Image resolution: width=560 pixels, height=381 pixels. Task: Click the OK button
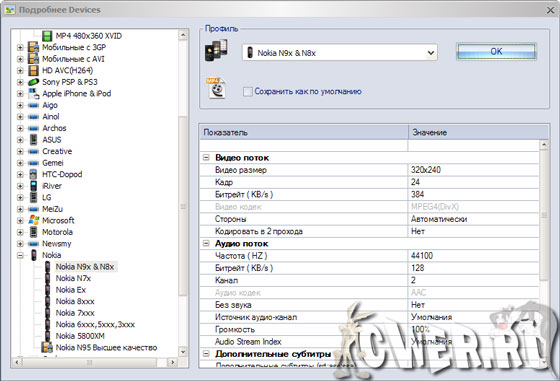[496, 52]
